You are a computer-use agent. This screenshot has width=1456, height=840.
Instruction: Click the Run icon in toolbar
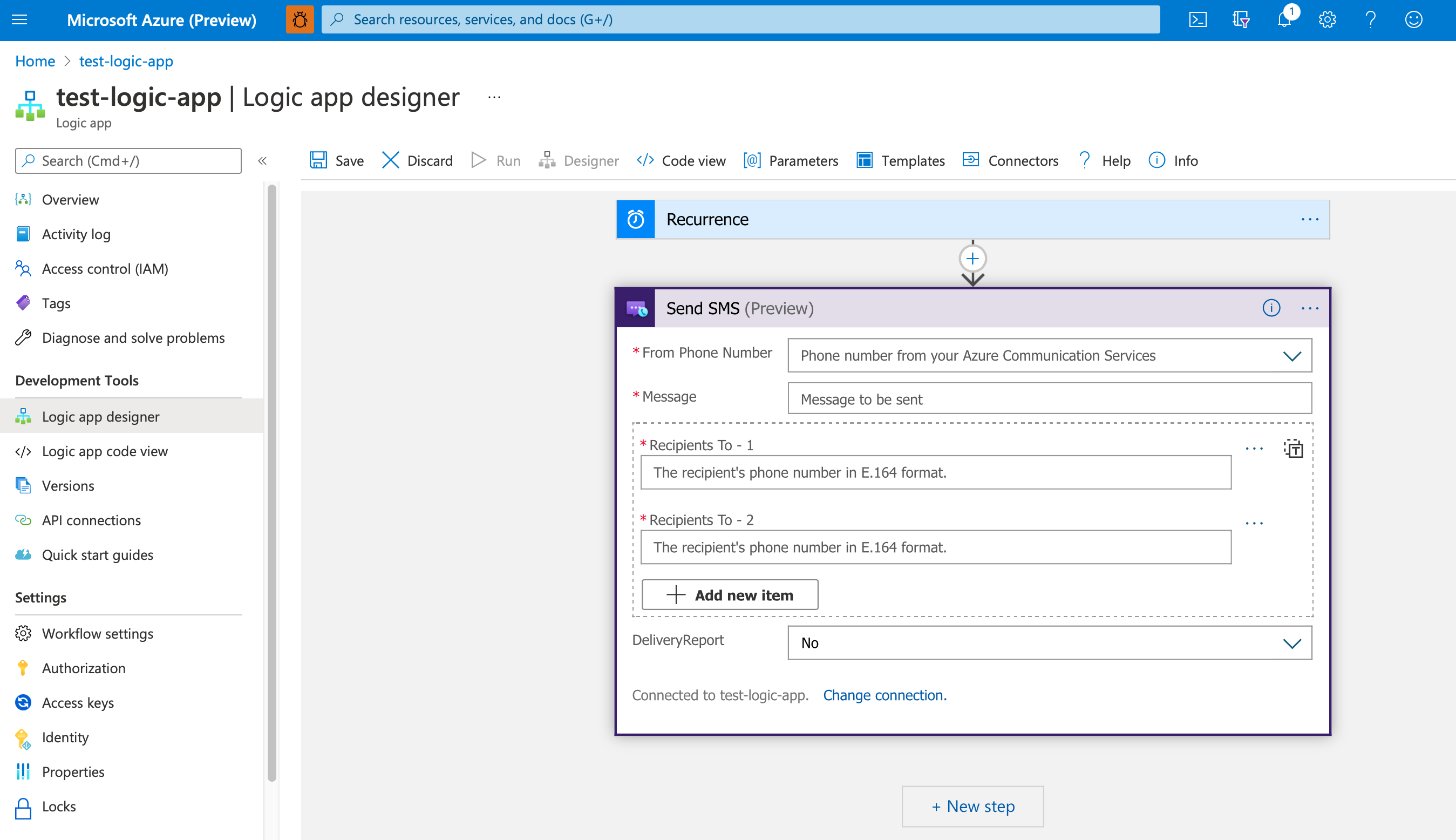[x=480, y=160]
